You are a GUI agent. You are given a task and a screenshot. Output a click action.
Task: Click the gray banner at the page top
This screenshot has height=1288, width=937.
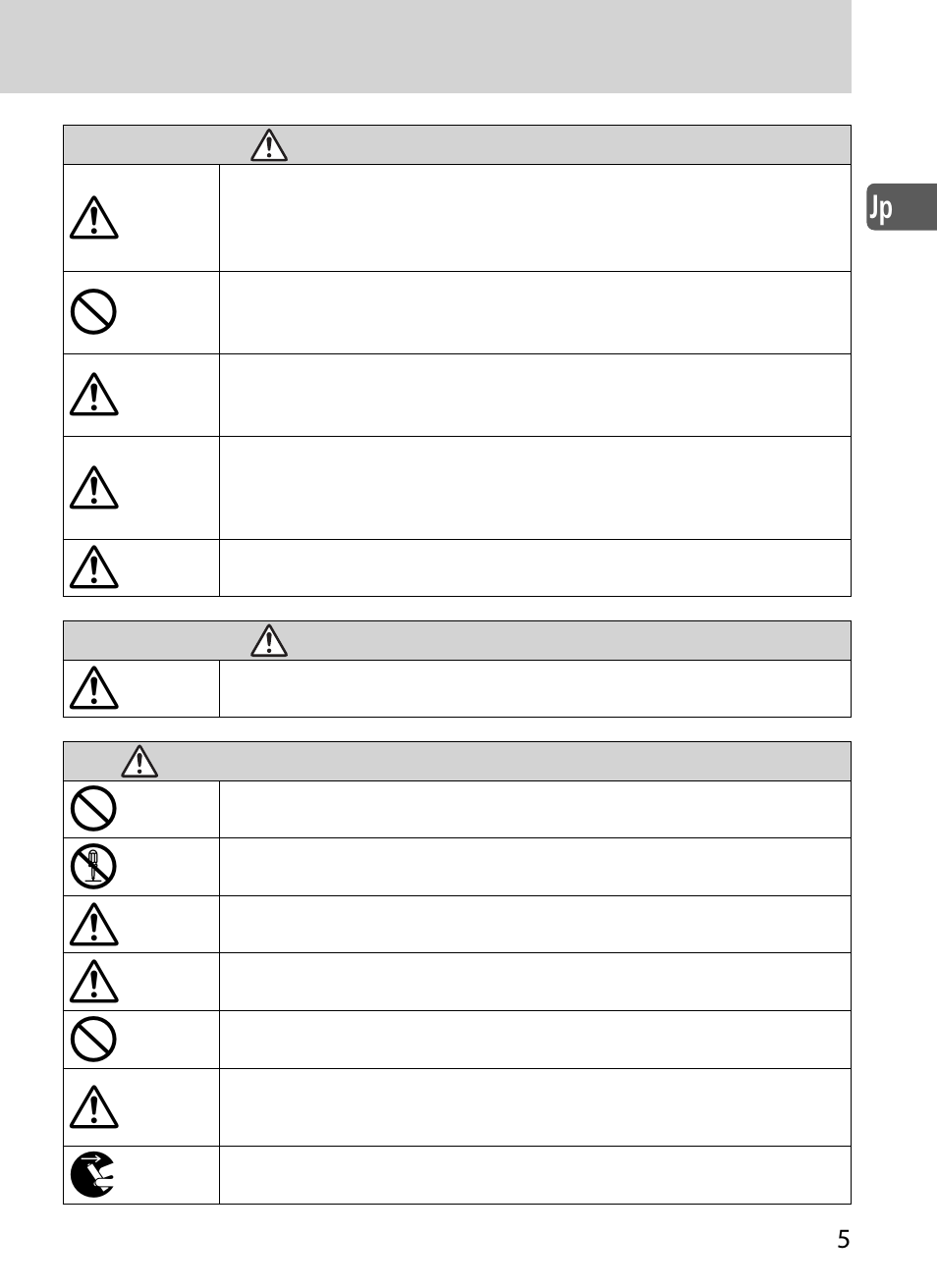click(425, 46)
